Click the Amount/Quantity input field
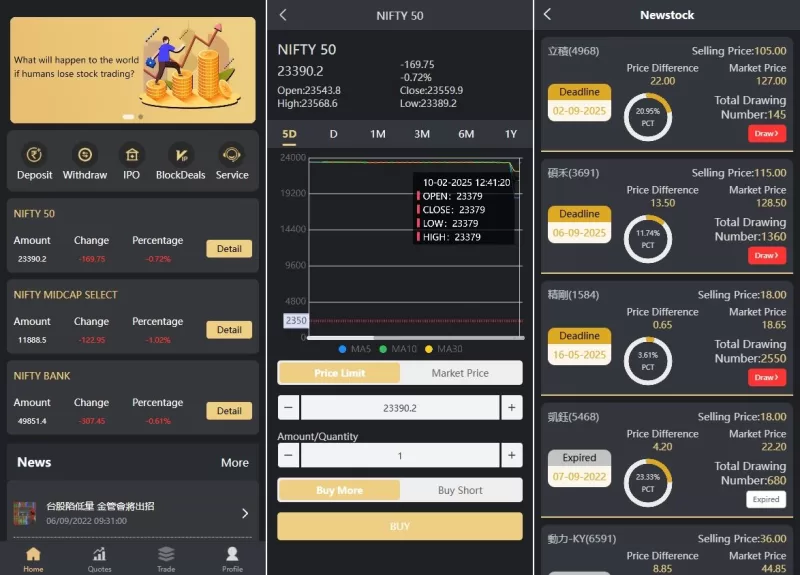 (x=399, y=456)
